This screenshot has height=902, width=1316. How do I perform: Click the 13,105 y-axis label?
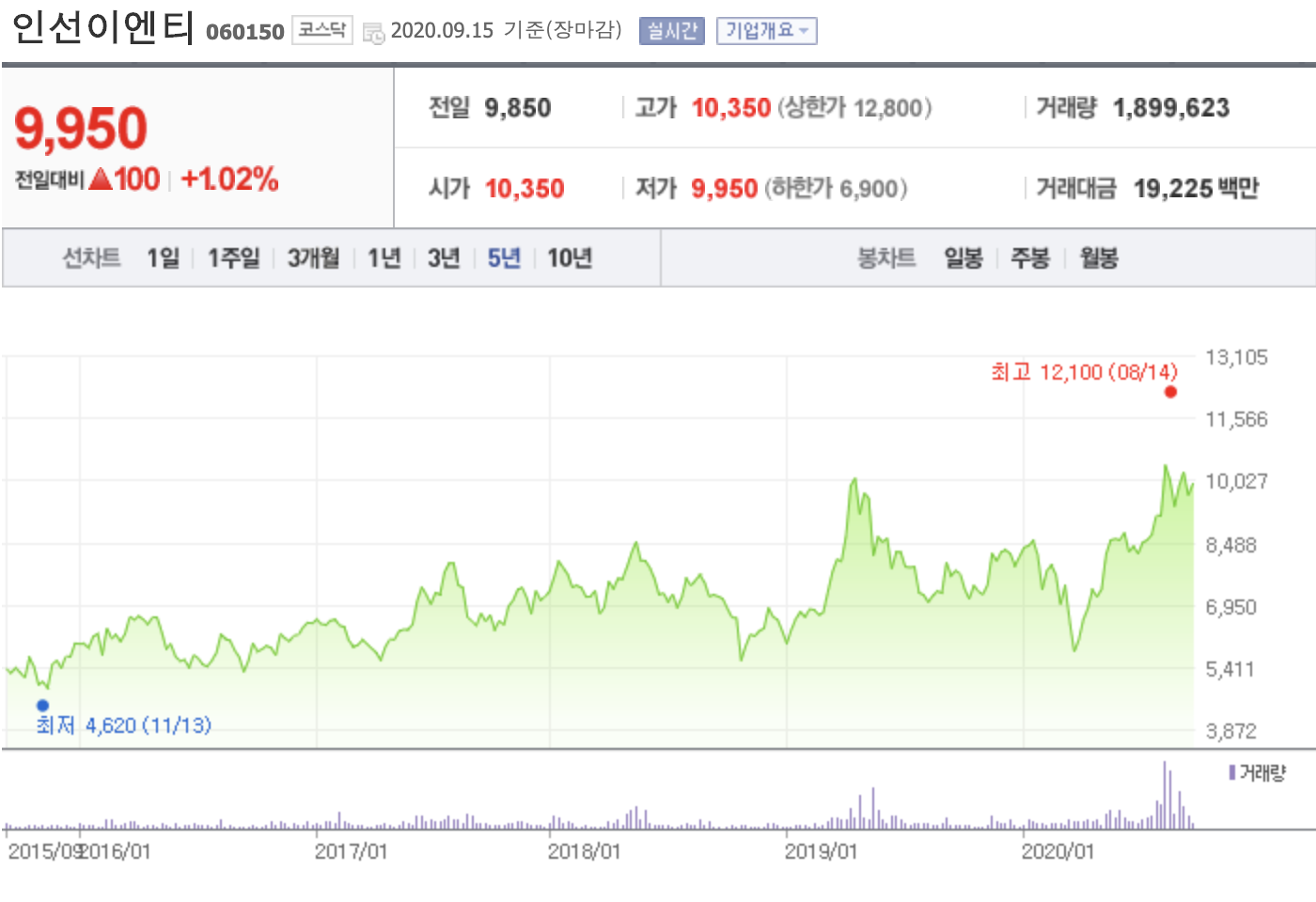(x=1236, y=357)
